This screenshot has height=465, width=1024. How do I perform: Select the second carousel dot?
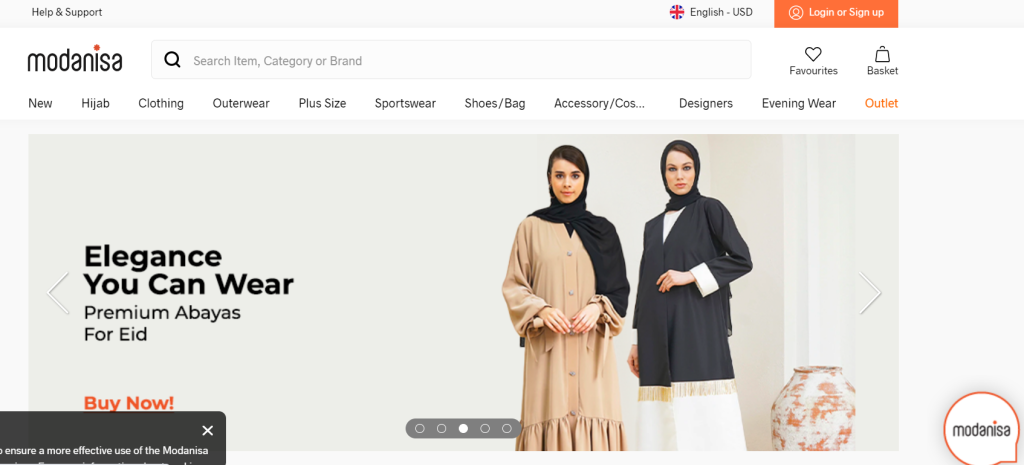[441, 428]
